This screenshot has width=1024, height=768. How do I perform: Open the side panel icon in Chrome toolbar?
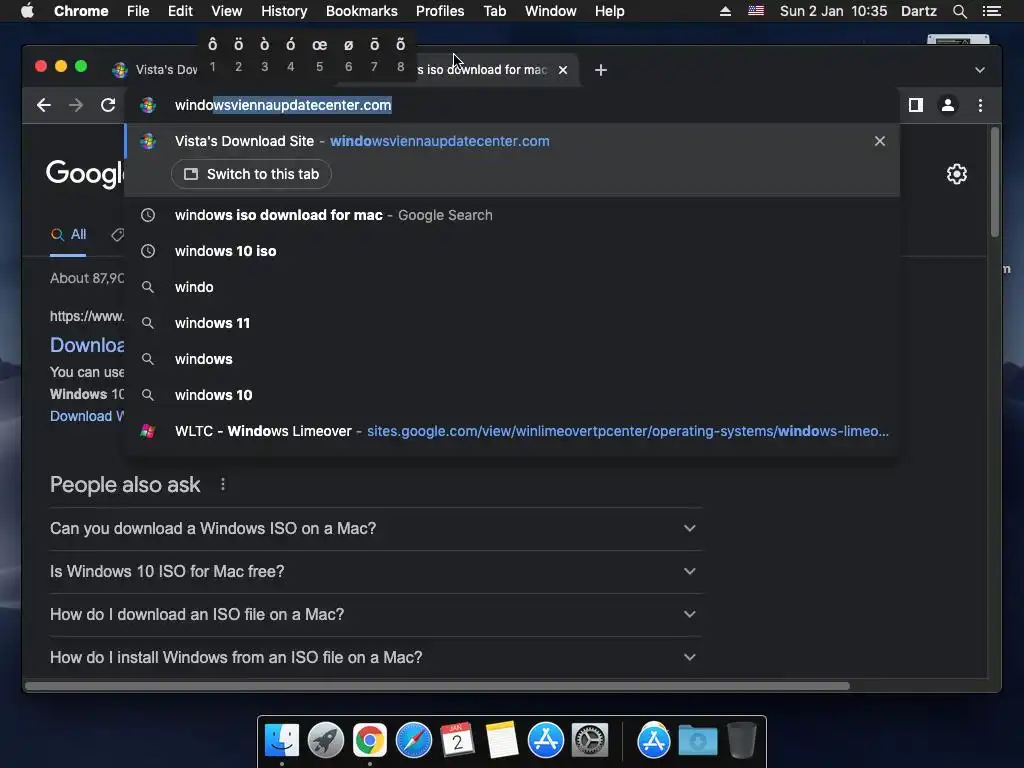tap(916, 105)
